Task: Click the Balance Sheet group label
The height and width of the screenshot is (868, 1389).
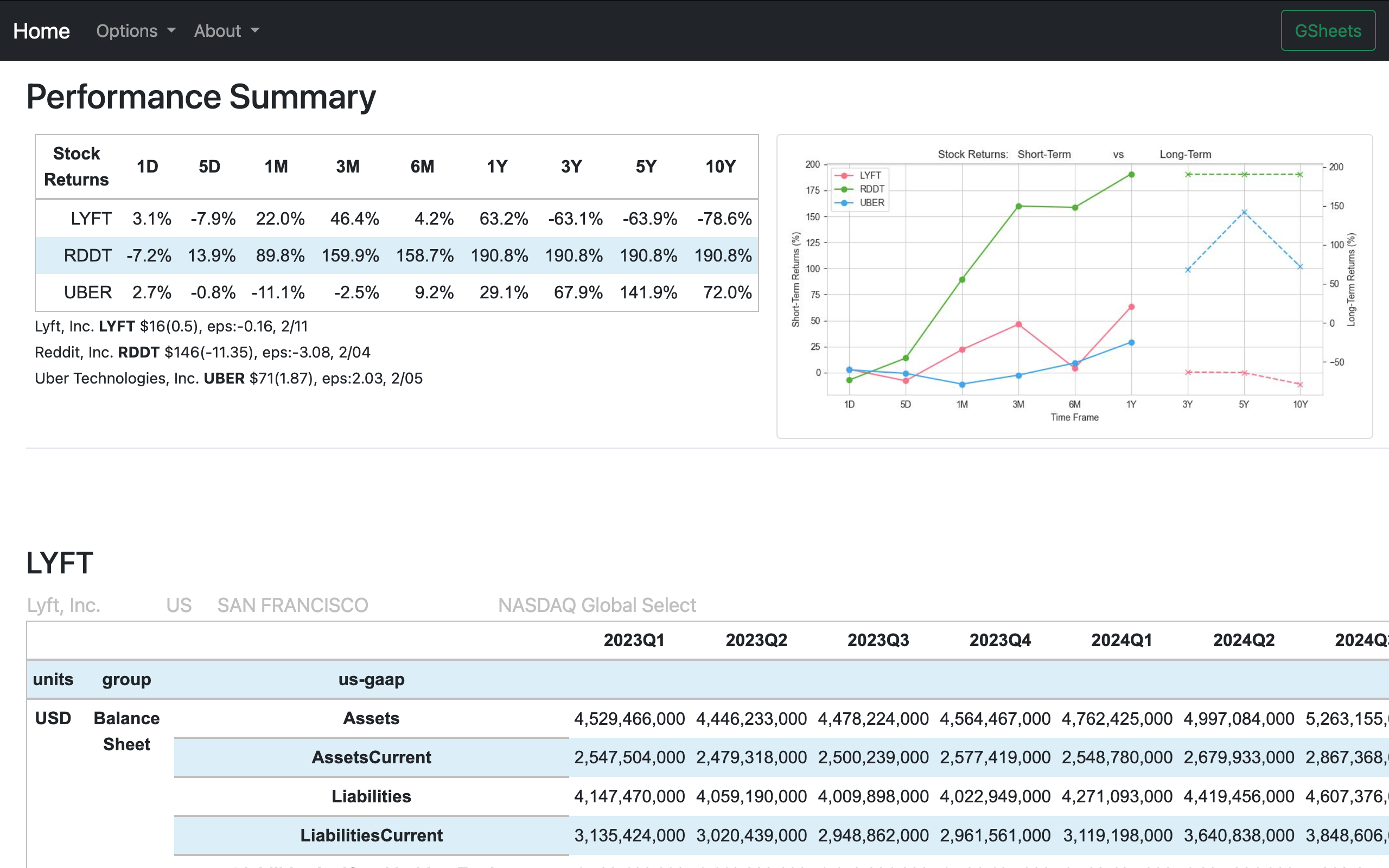Action: pyautogui.click(x=126, y=731)
